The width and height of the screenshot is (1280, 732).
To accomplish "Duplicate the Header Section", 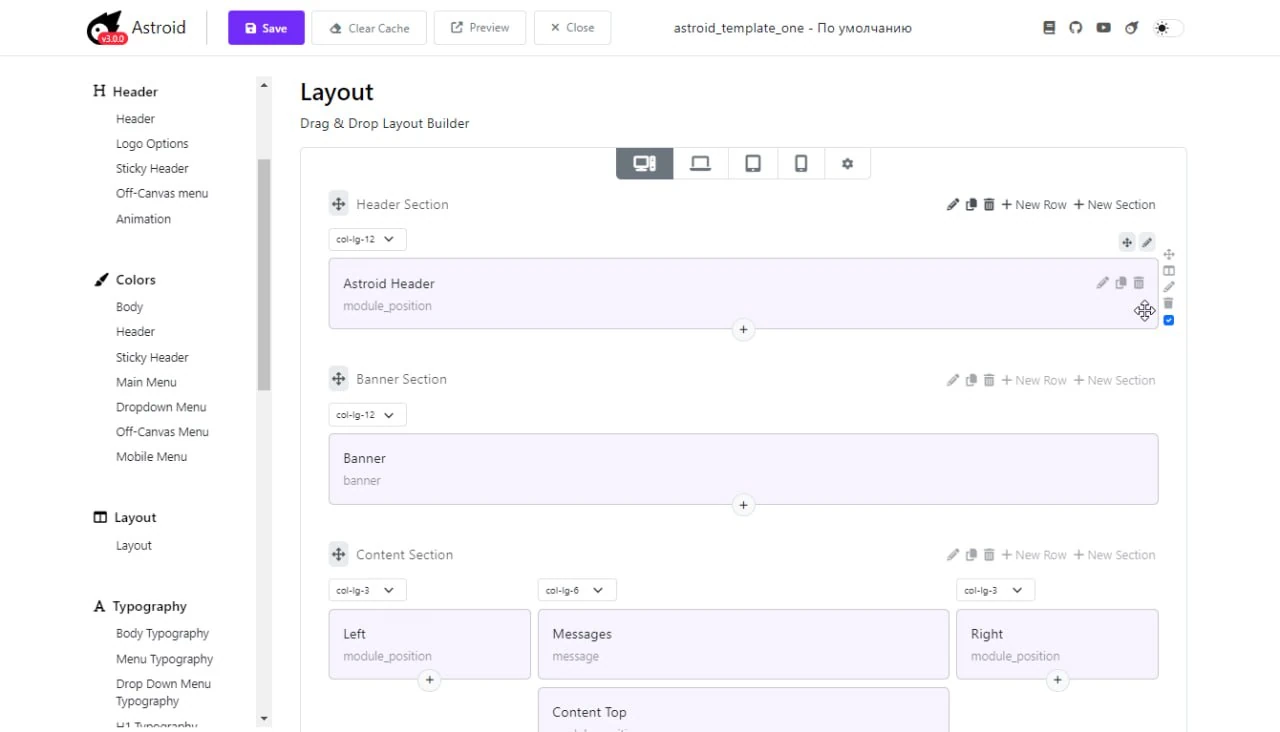I will [971, 205].
